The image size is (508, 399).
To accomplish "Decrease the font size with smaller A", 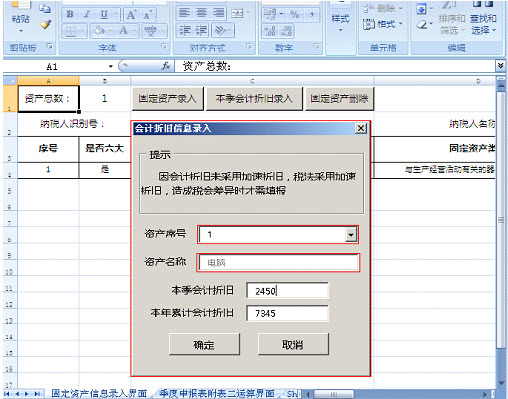I will click(148, 14).
